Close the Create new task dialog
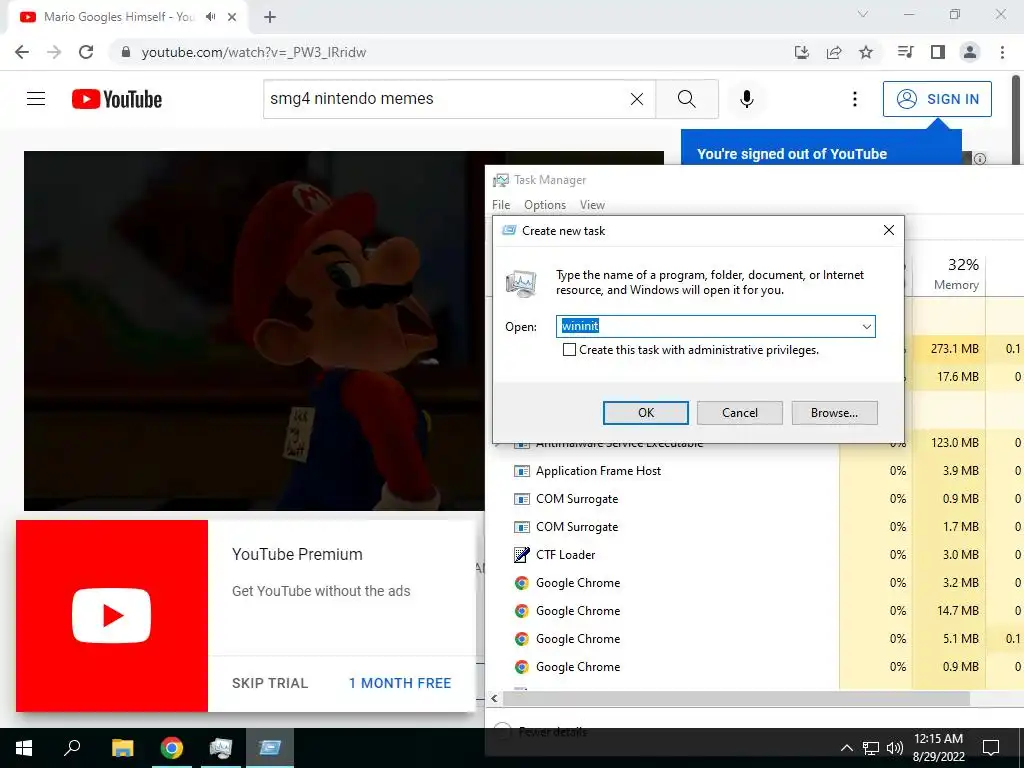This screenshot has height=768, width=1024. click(889, 230)
